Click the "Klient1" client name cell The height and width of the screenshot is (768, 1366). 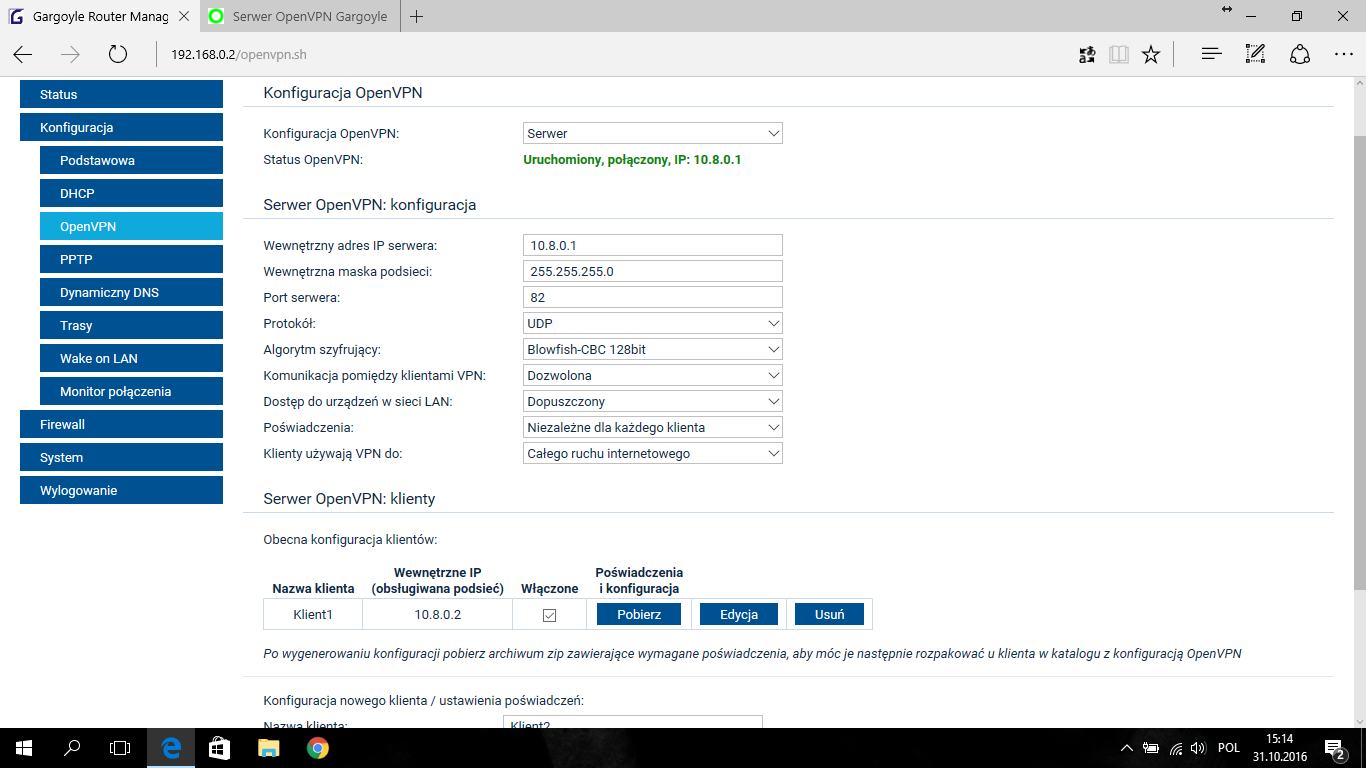point(313,615)
